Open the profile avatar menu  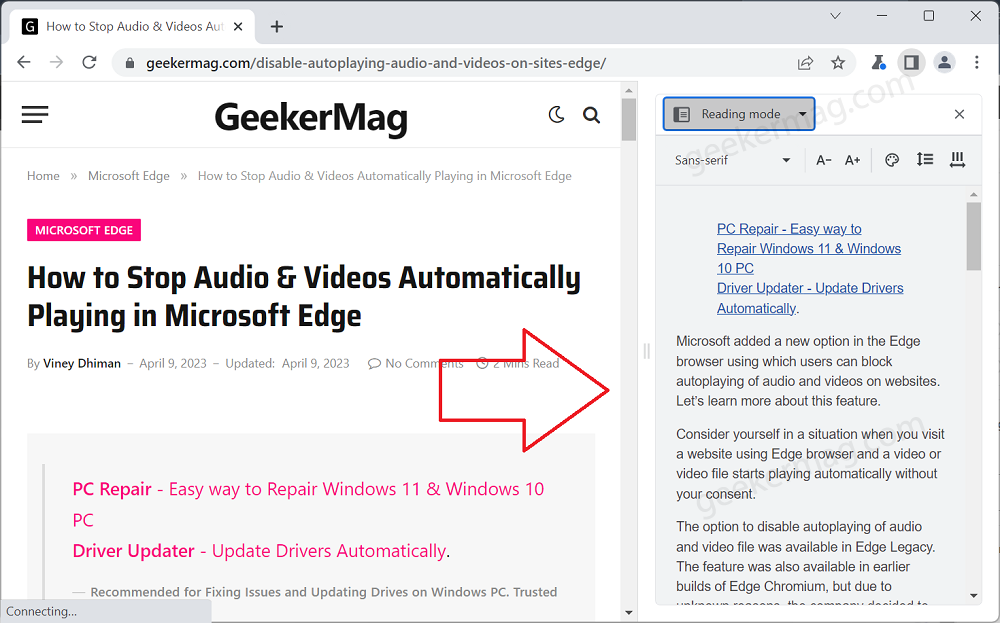945,62
